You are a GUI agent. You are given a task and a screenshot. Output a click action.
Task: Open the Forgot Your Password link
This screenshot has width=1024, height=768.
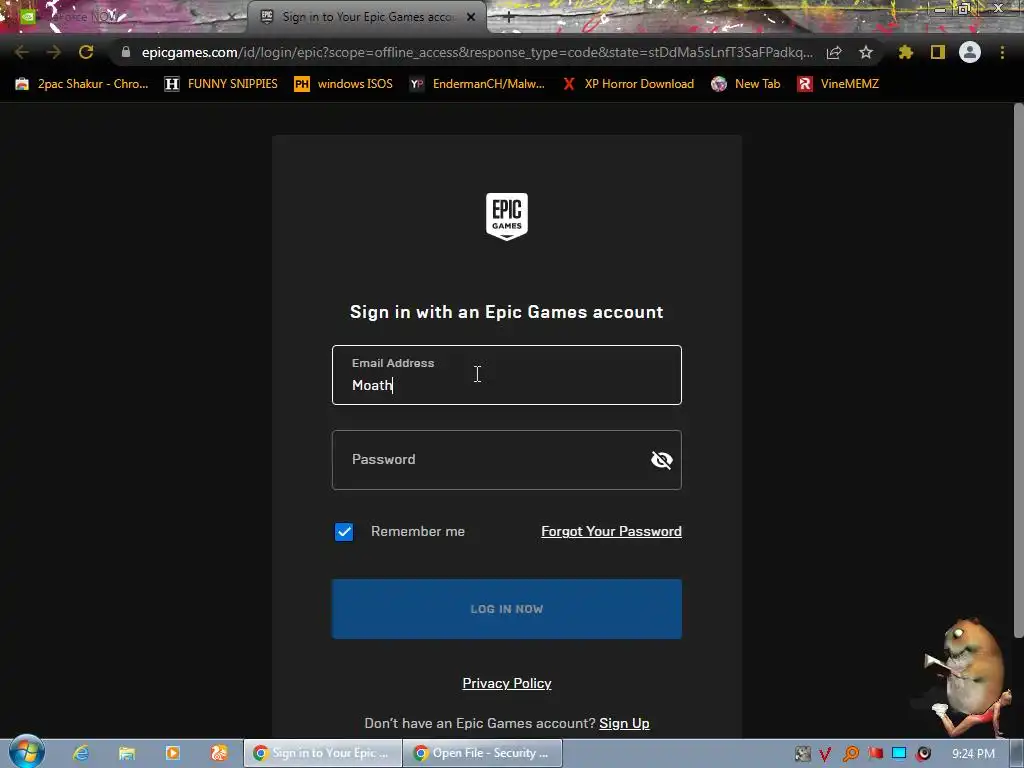pyautogui.click(x=611, y=532)
